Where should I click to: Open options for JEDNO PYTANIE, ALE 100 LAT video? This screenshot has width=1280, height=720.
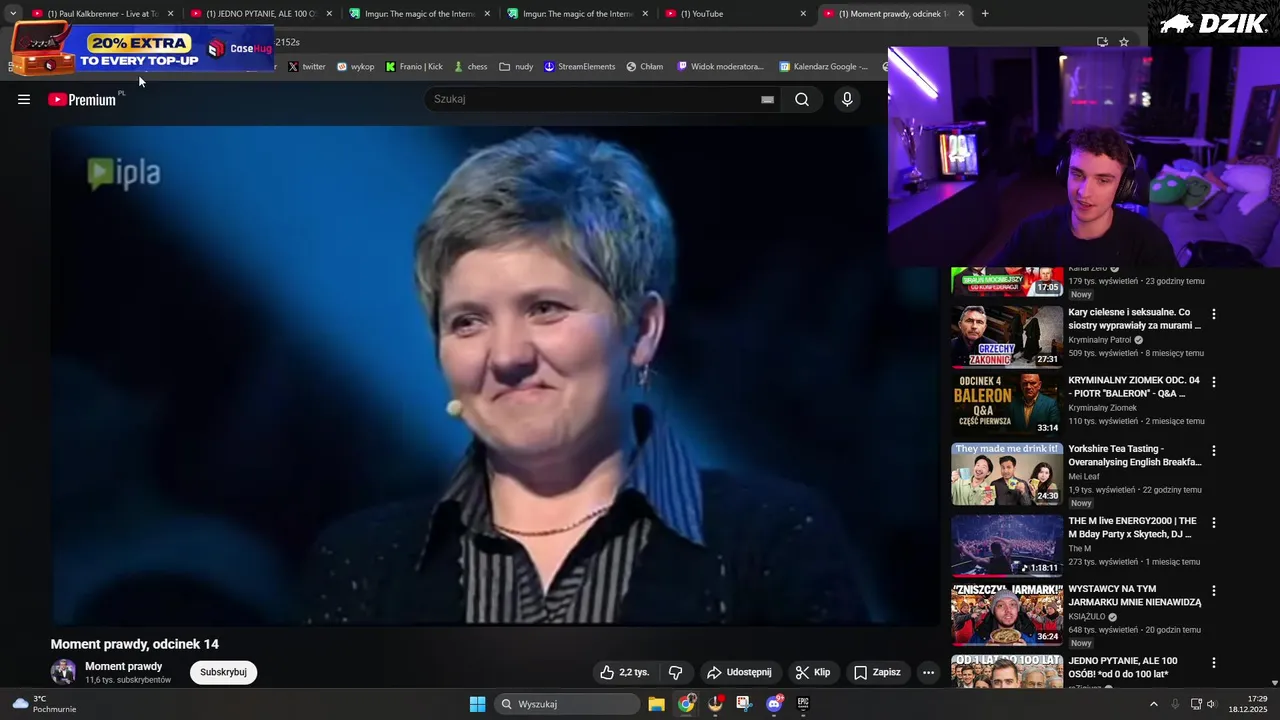point(1213,663)
